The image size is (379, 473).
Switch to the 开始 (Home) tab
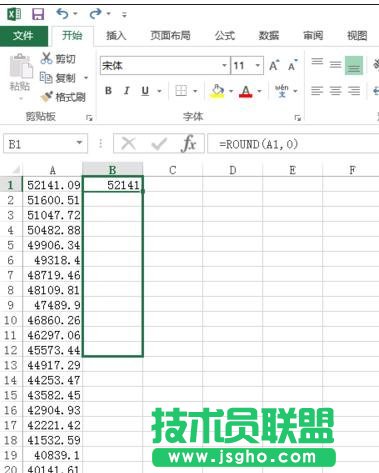[x=72, y=35]
